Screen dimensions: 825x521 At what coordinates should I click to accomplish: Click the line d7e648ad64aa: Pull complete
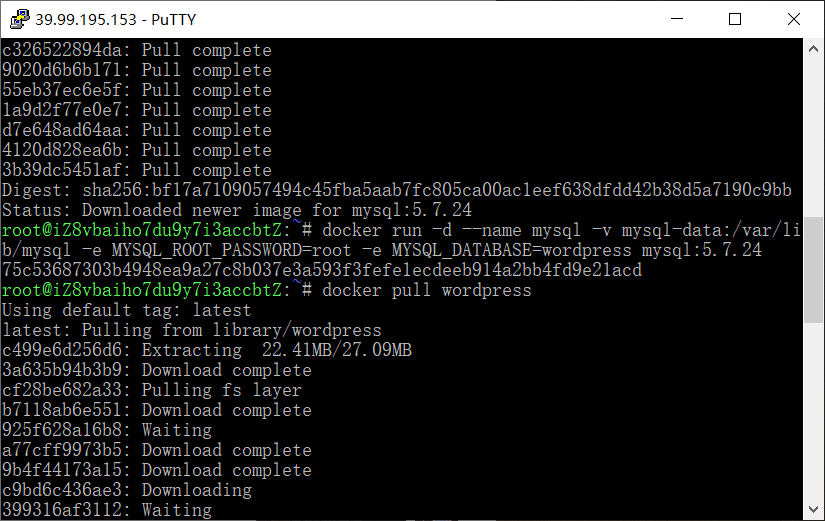point(137,130)
